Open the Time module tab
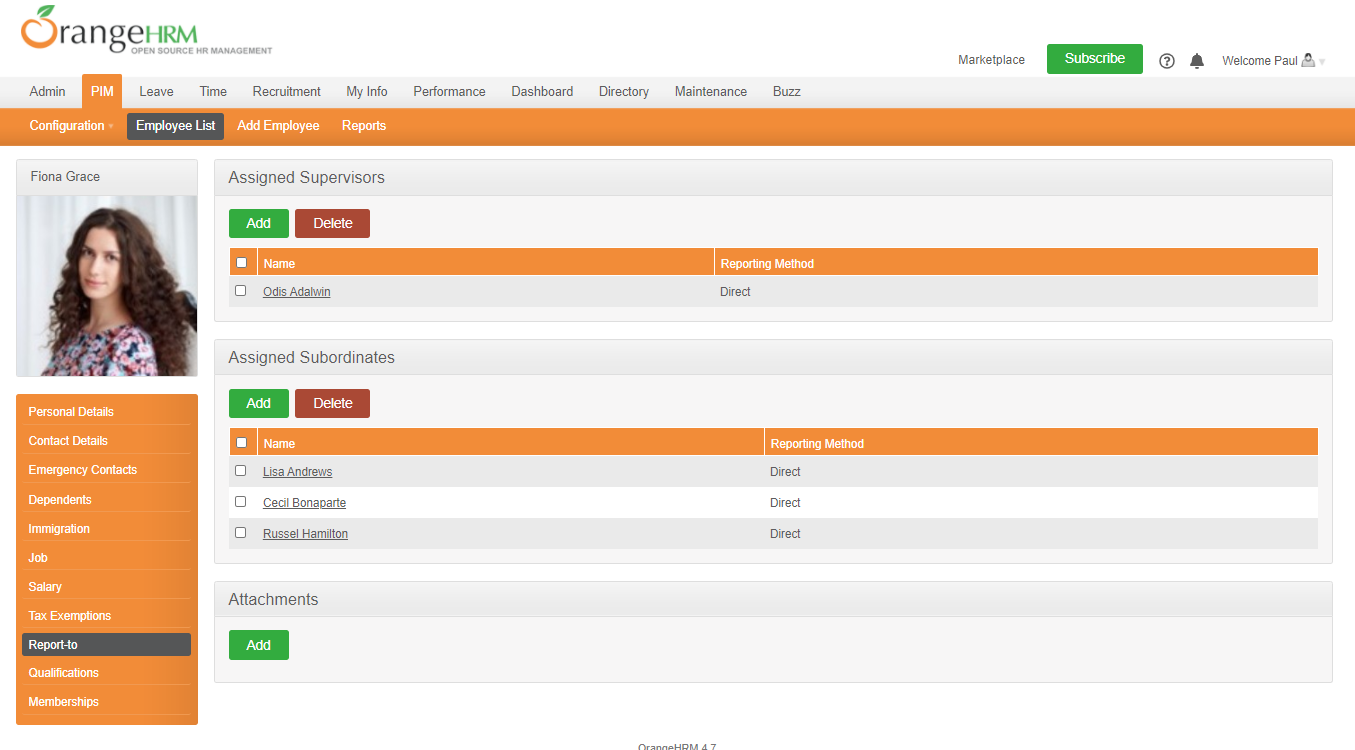This screenshot has width=1355, height=750. [213, 91]
